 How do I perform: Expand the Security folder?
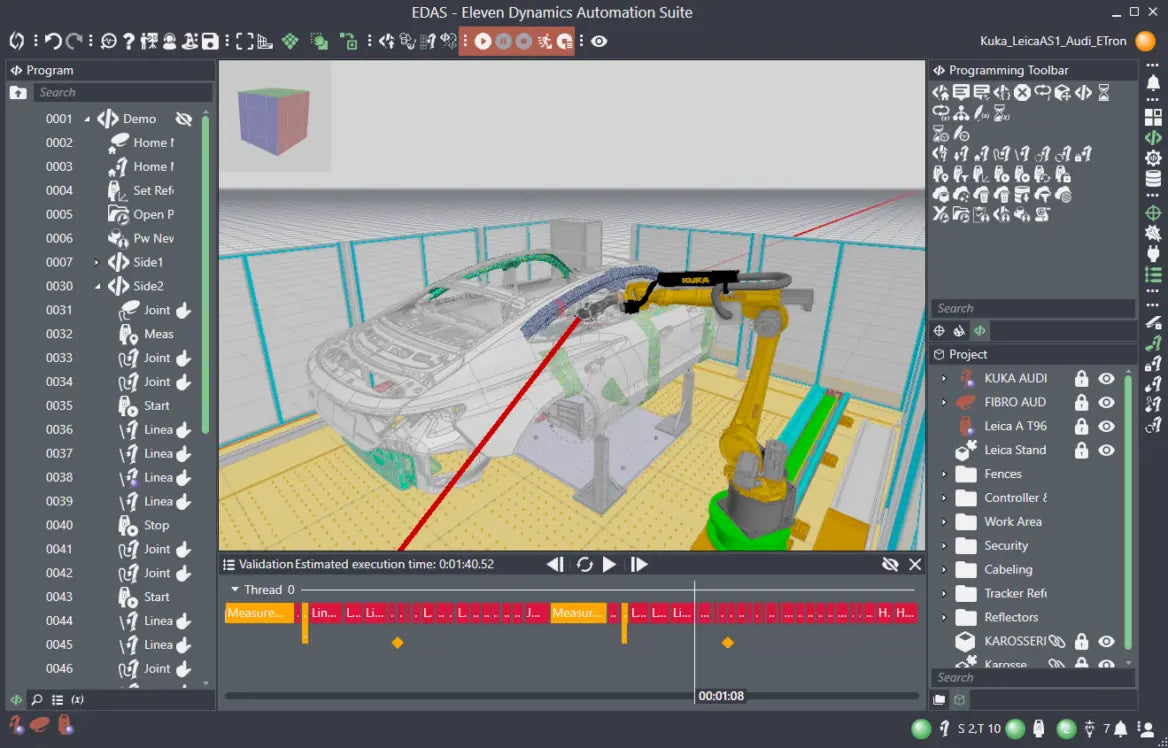pos(944,545)
